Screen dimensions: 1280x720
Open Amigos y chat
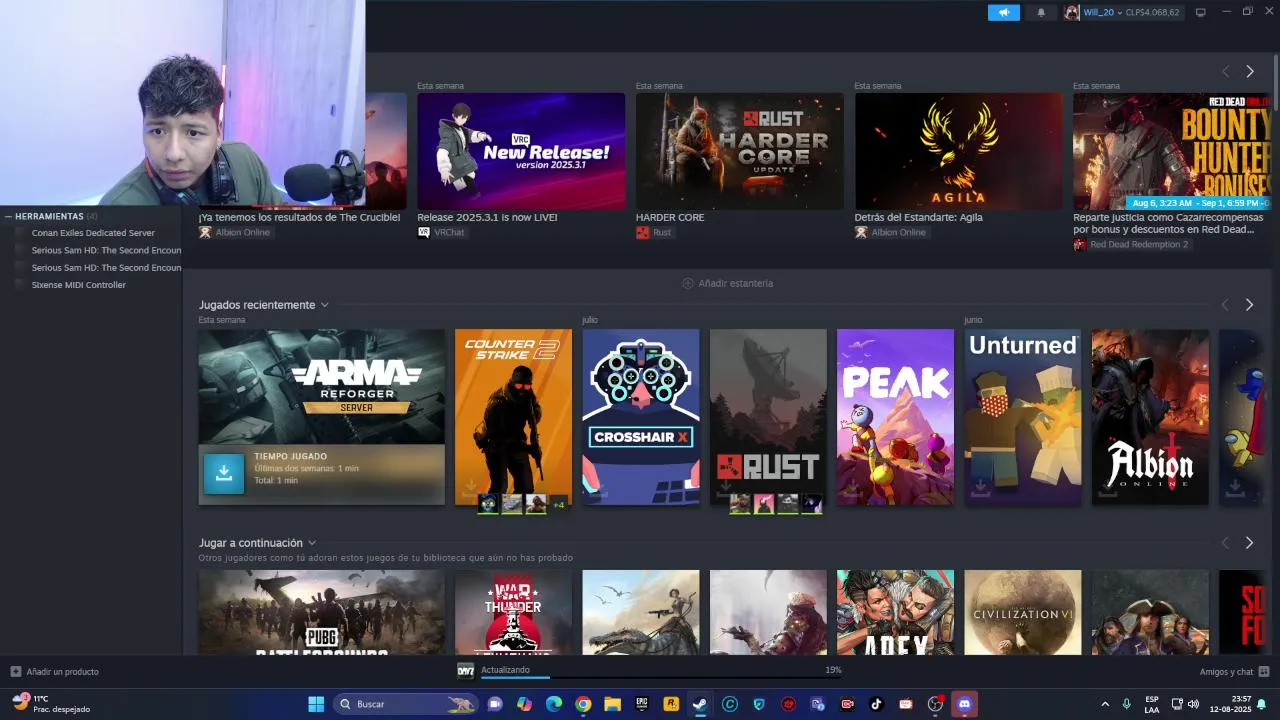pos(1234,672)
